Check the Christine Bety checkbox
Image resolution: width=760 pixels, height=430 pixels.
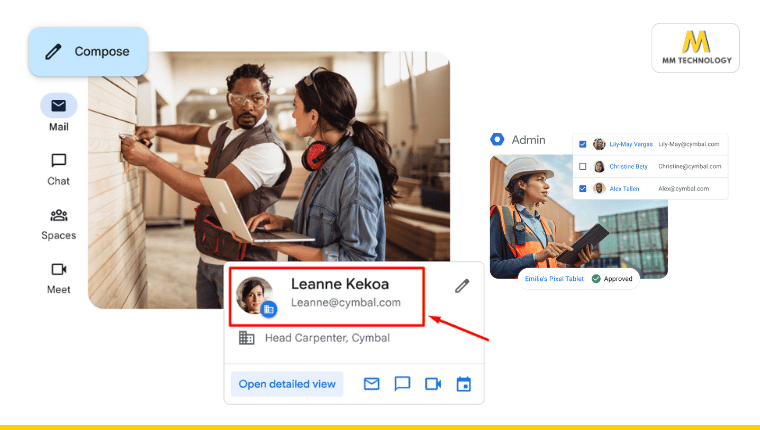click(583, 166)
